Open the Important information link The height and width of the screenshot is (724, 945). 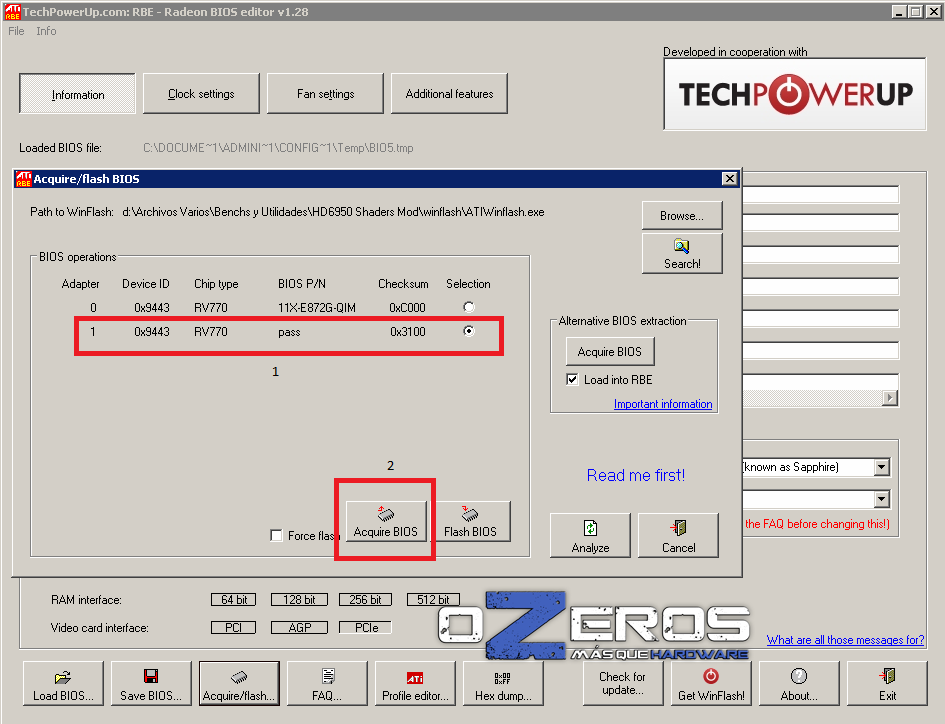[663, 404]
